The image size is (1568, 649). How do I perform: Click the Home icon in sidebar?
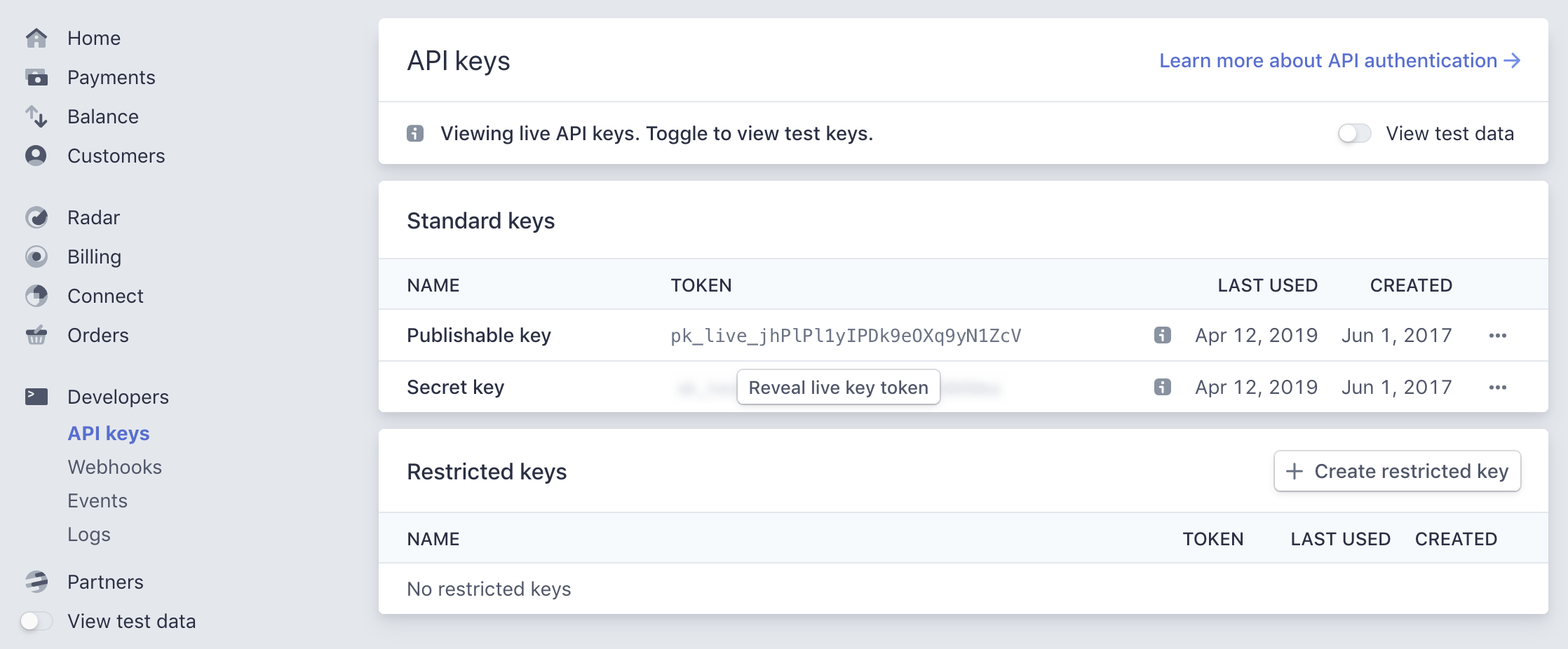click(x=36, y=38)
